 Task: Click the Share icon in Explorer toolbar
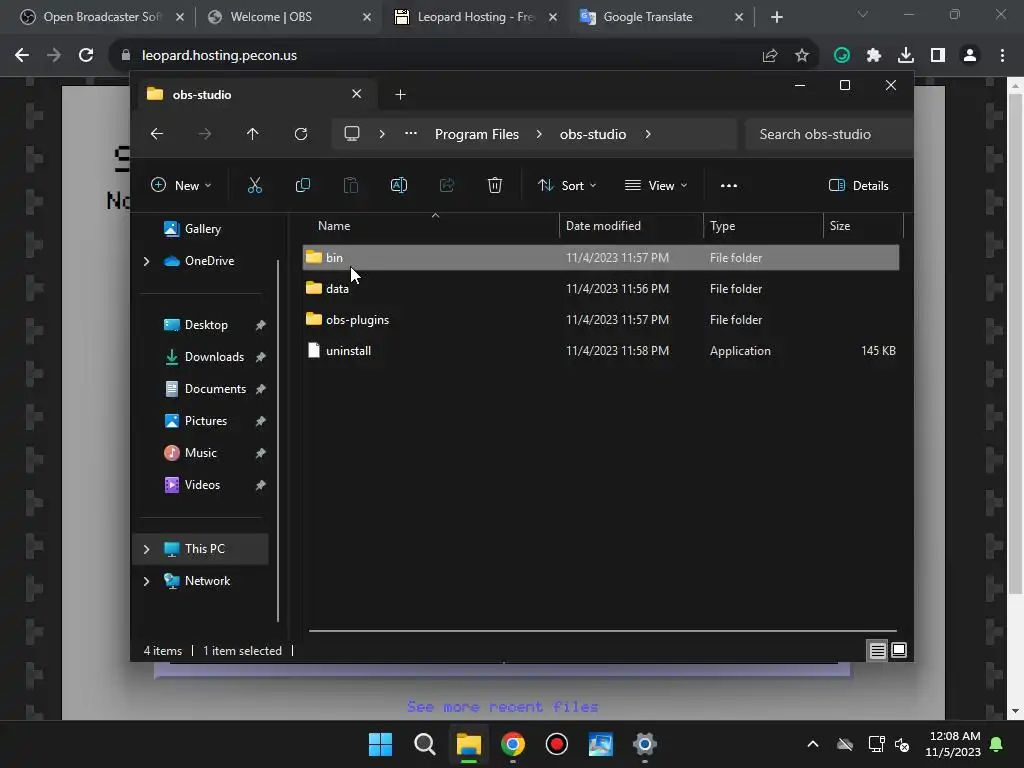pyautogui.click(x=447, y=185)
